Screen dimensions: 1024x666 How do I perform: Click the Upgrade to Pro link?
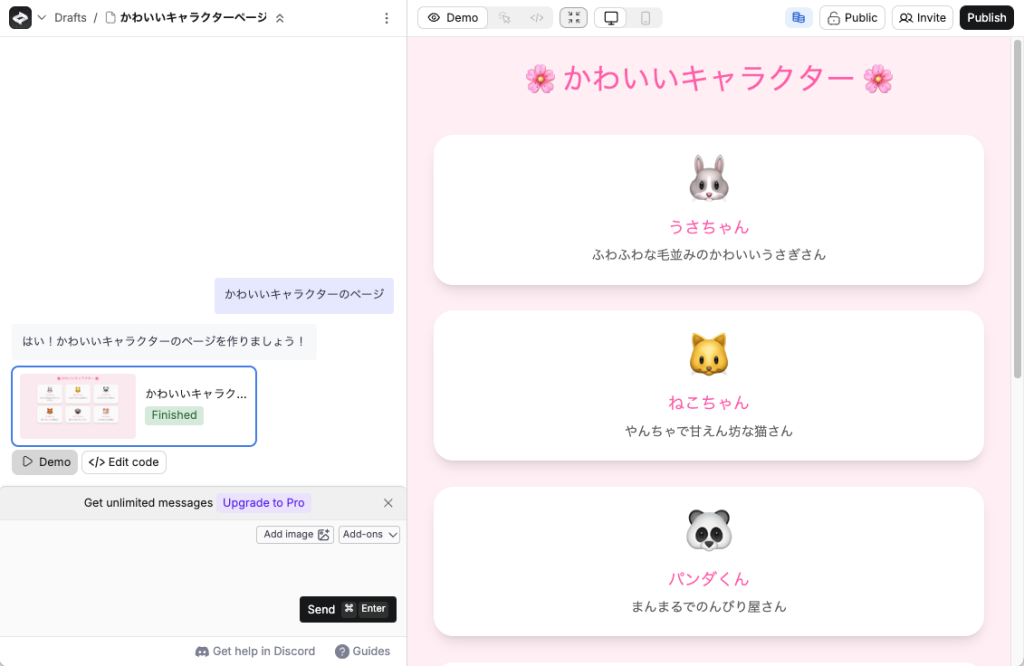tap(264, 503)
